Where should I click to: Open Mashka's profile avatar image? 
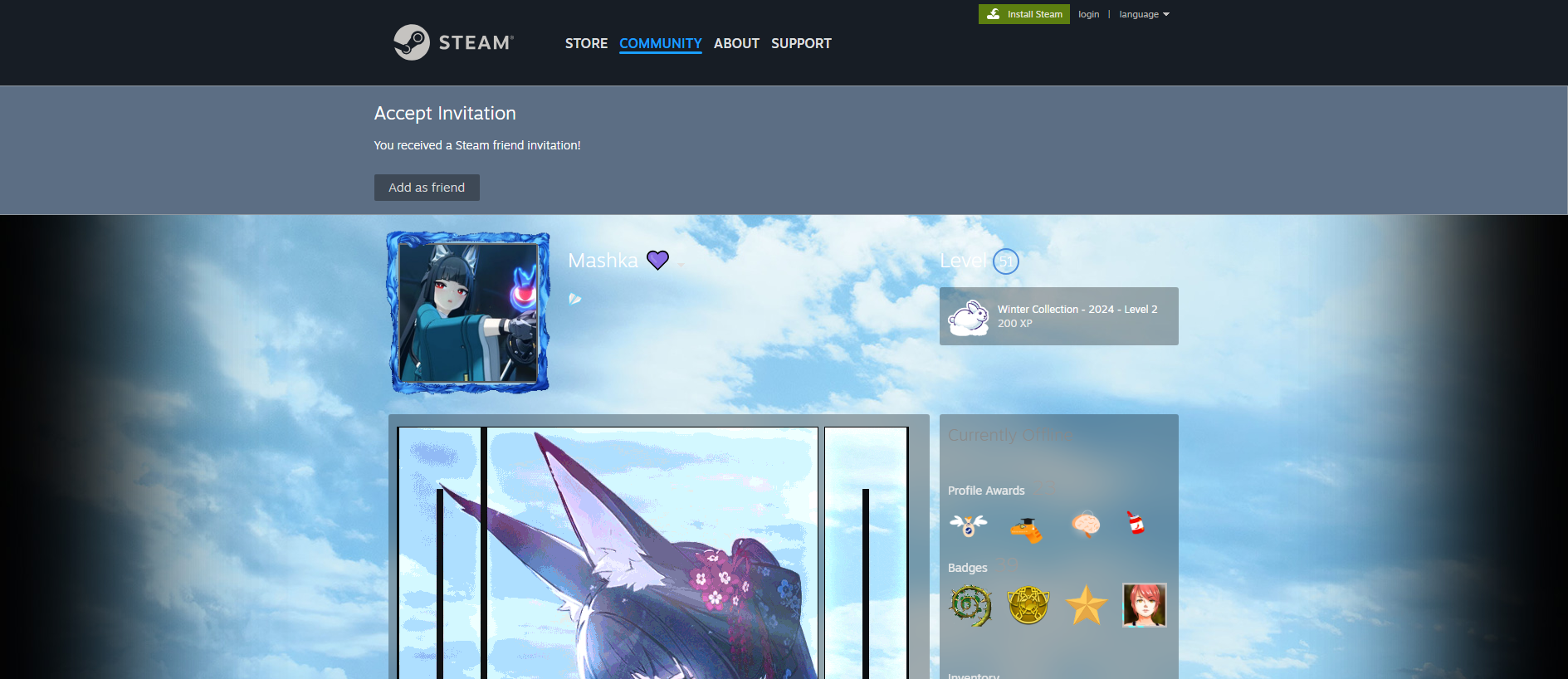468,312
